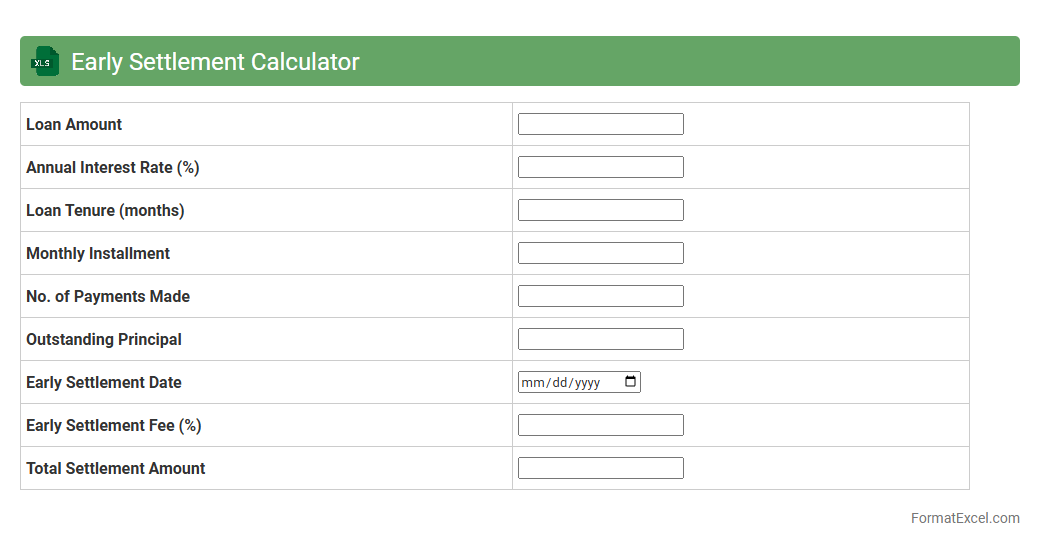Open the FormatExcel.com link

point(964,518)
